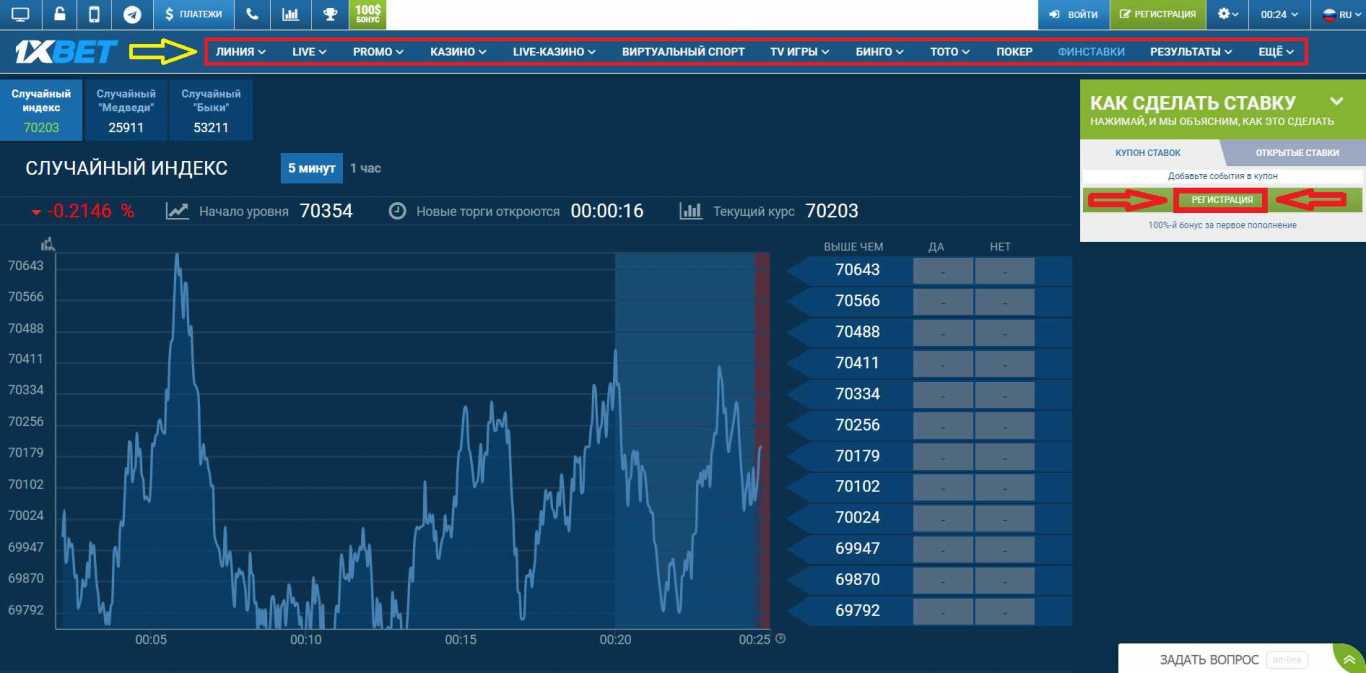Click the РЕГИСТРАЦИЯ button in the green panel
The image size is (1366, 673).
1220,199
